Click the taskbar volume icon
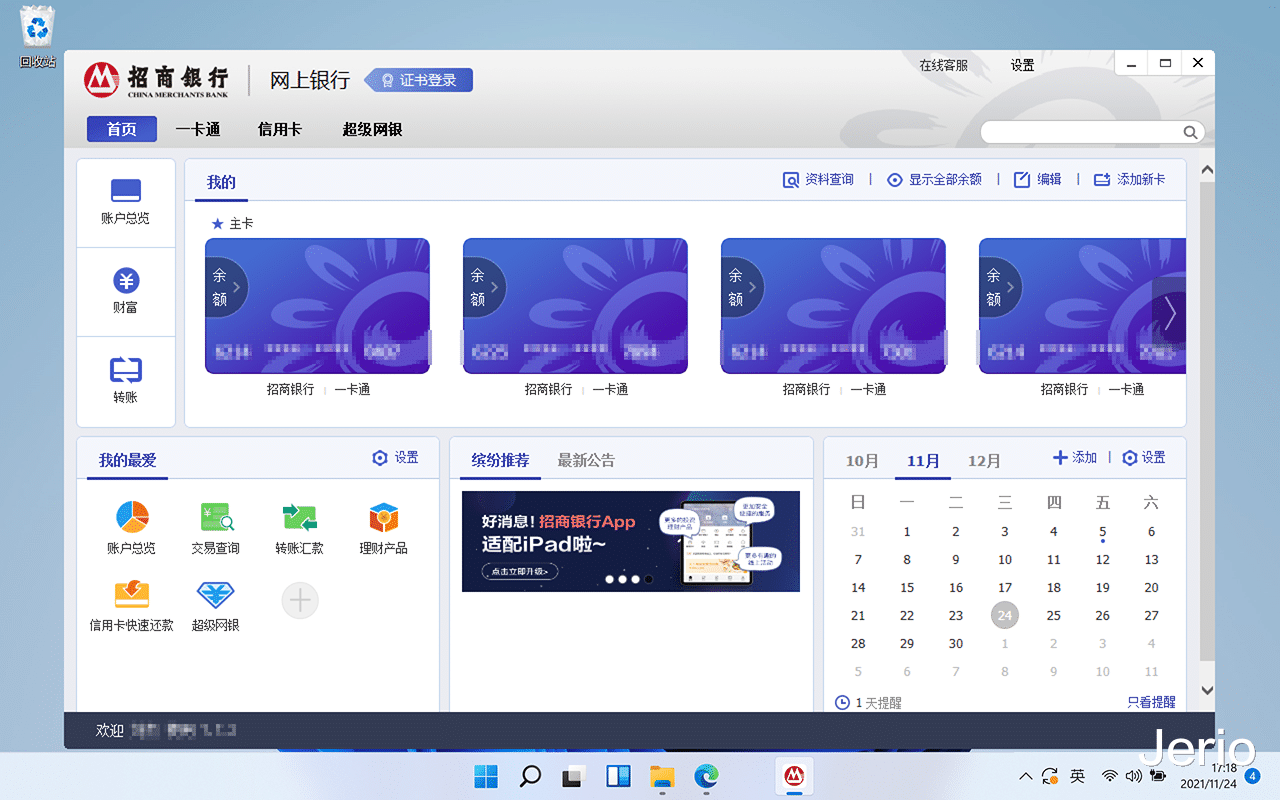Screen dimensions: 1280x800 (1133, 776)
